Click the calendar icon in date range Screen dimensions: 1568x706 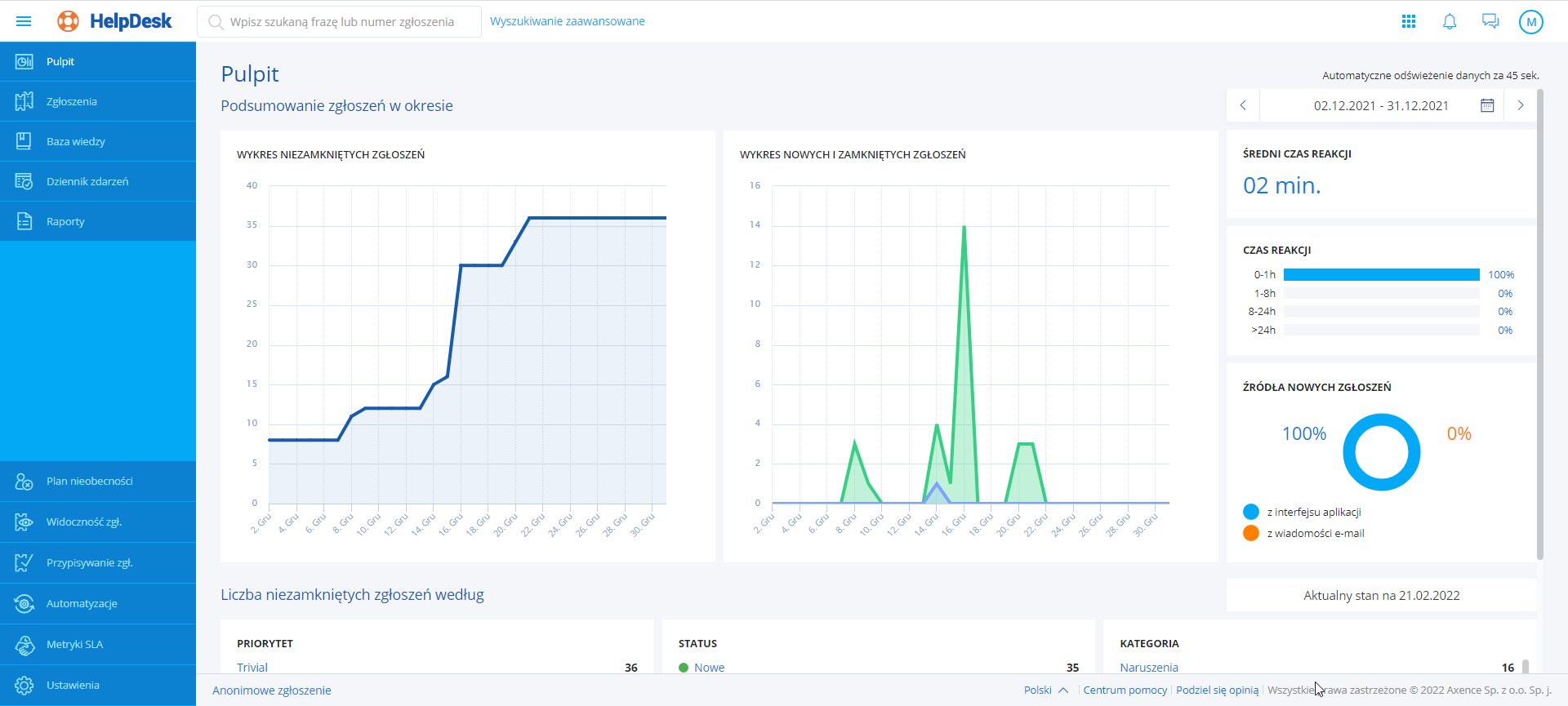pyautogui.click(x=1487, y=105)
